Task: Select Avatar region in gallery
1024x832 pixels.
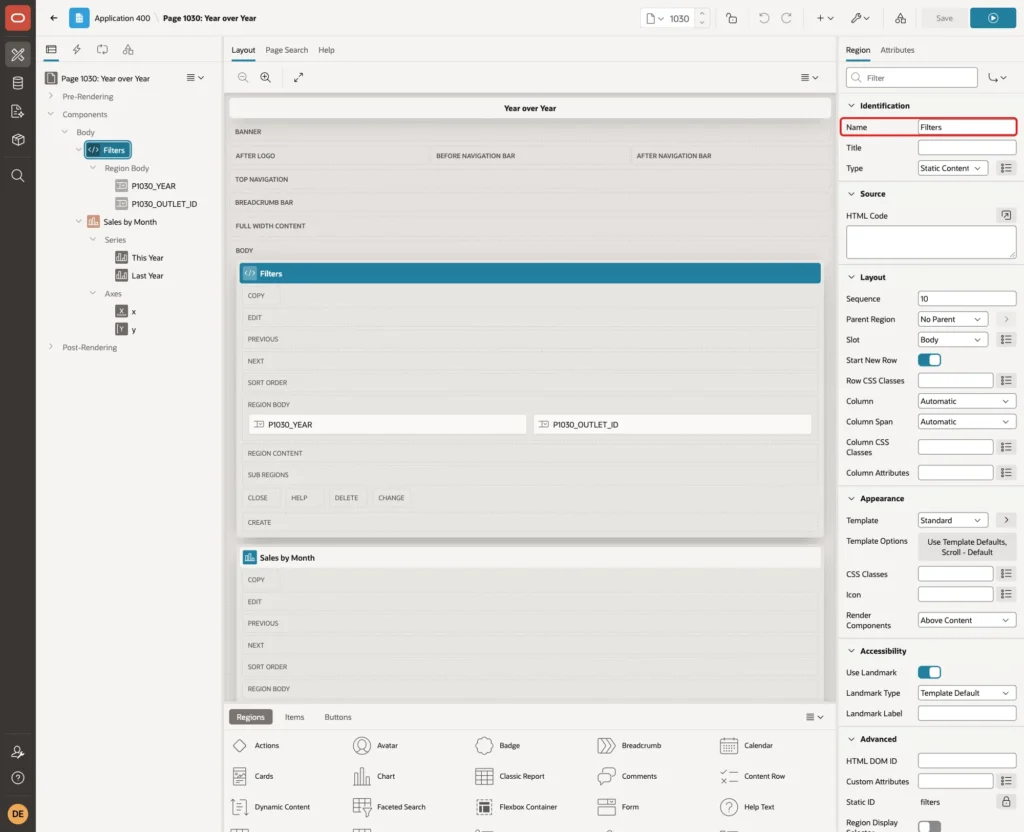Action: pyautogui.click(x=376, y=745)
